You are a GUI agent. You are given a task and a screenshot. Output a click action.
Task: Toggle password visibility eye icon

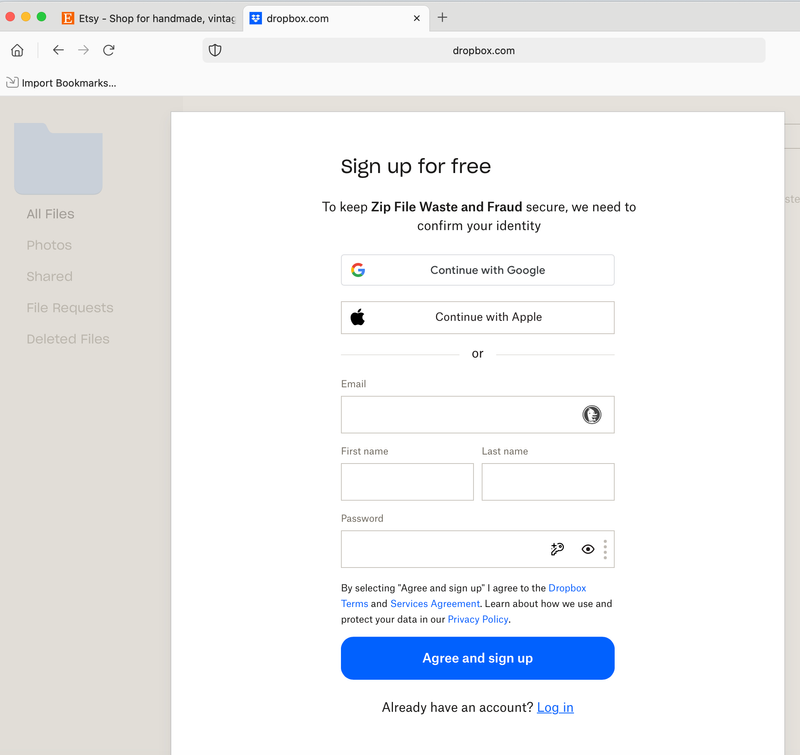(x=588, y=549)
